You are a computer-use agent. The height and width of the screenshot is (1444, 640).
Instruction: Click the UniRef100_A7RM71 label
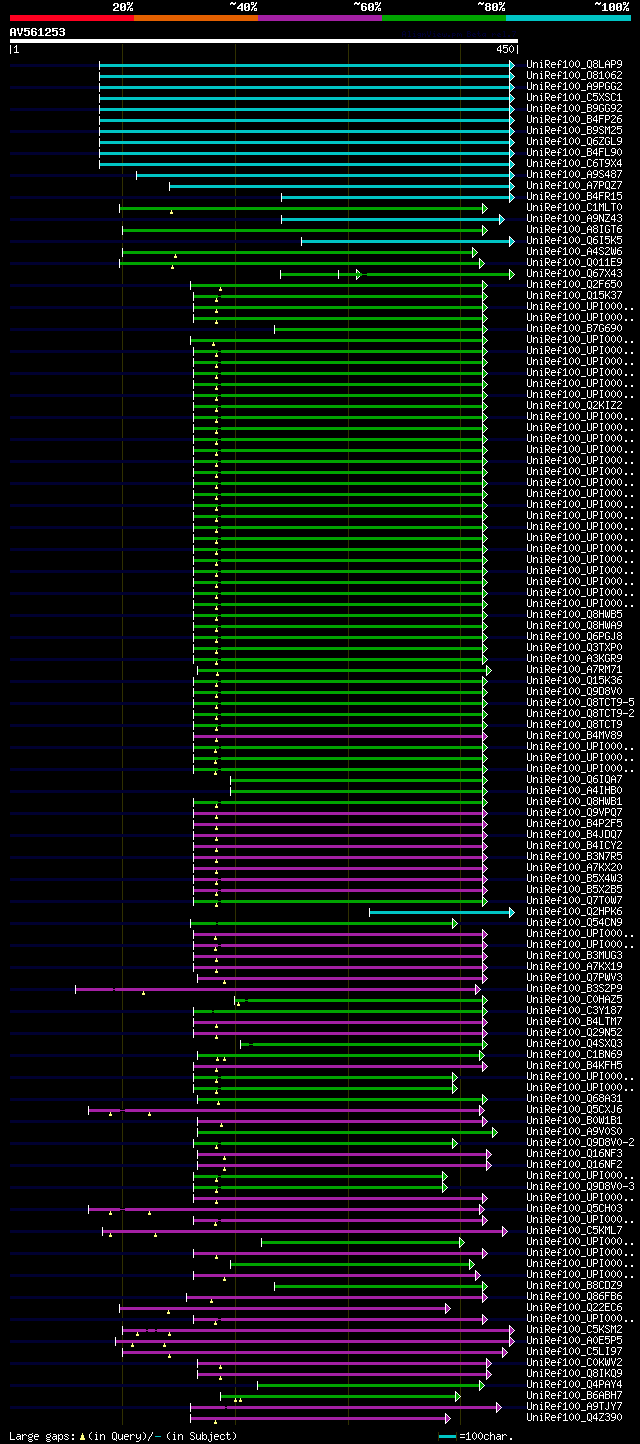tap(574, 670)
